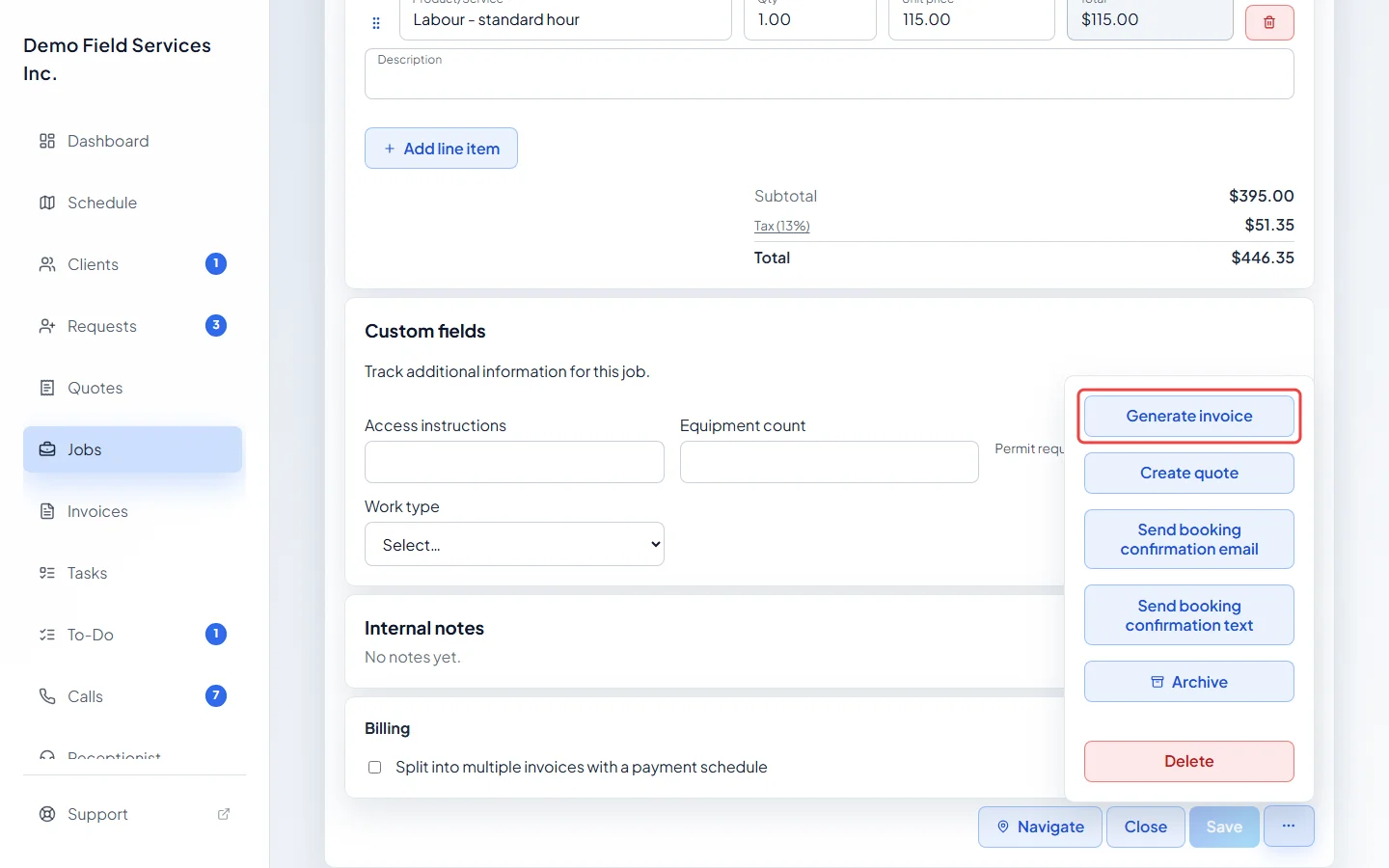Click the Calls badge showing 7
Viewport: 1389px width, 868px height.
click(216, 695)
